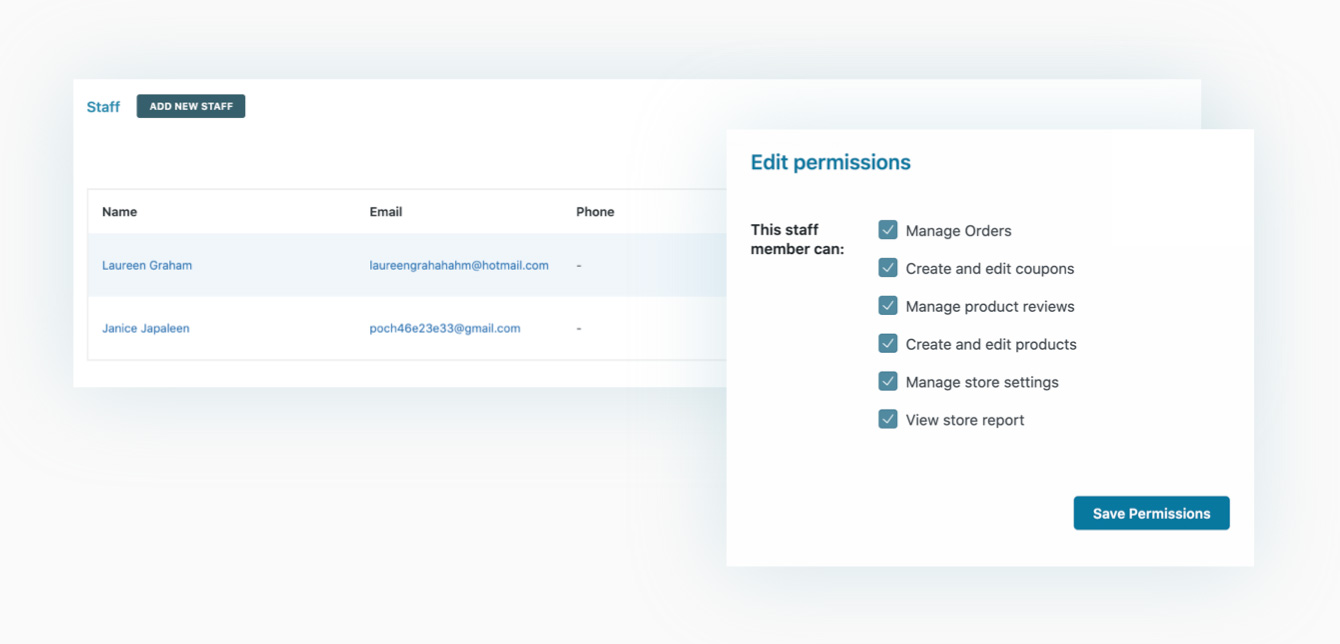The height and width of the screenshot is (644, 1340).
Task: Toggle Create and edit products checkbox
Action: click(888, 344)
